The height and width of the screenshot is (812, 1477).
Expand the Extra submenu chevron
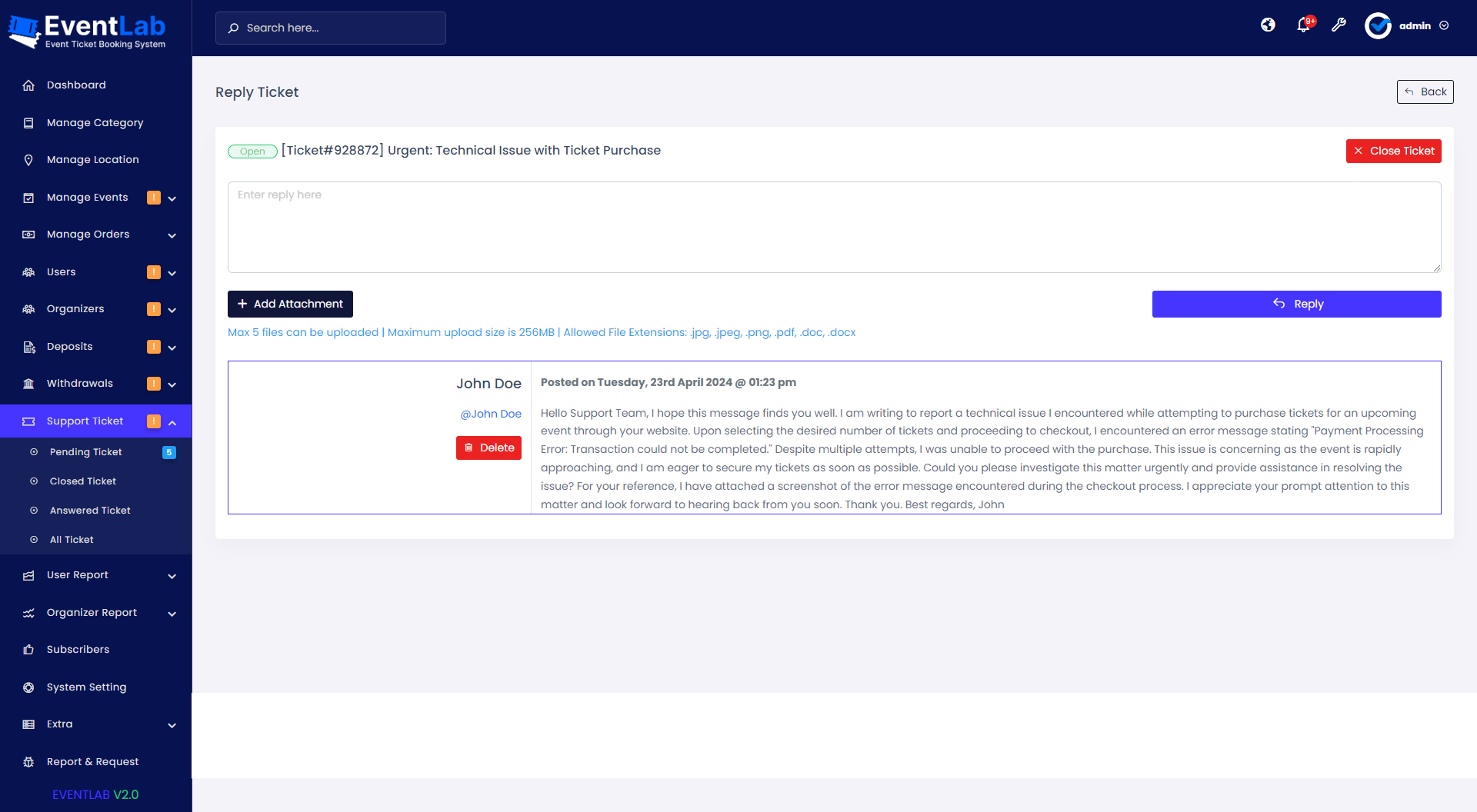172,725
